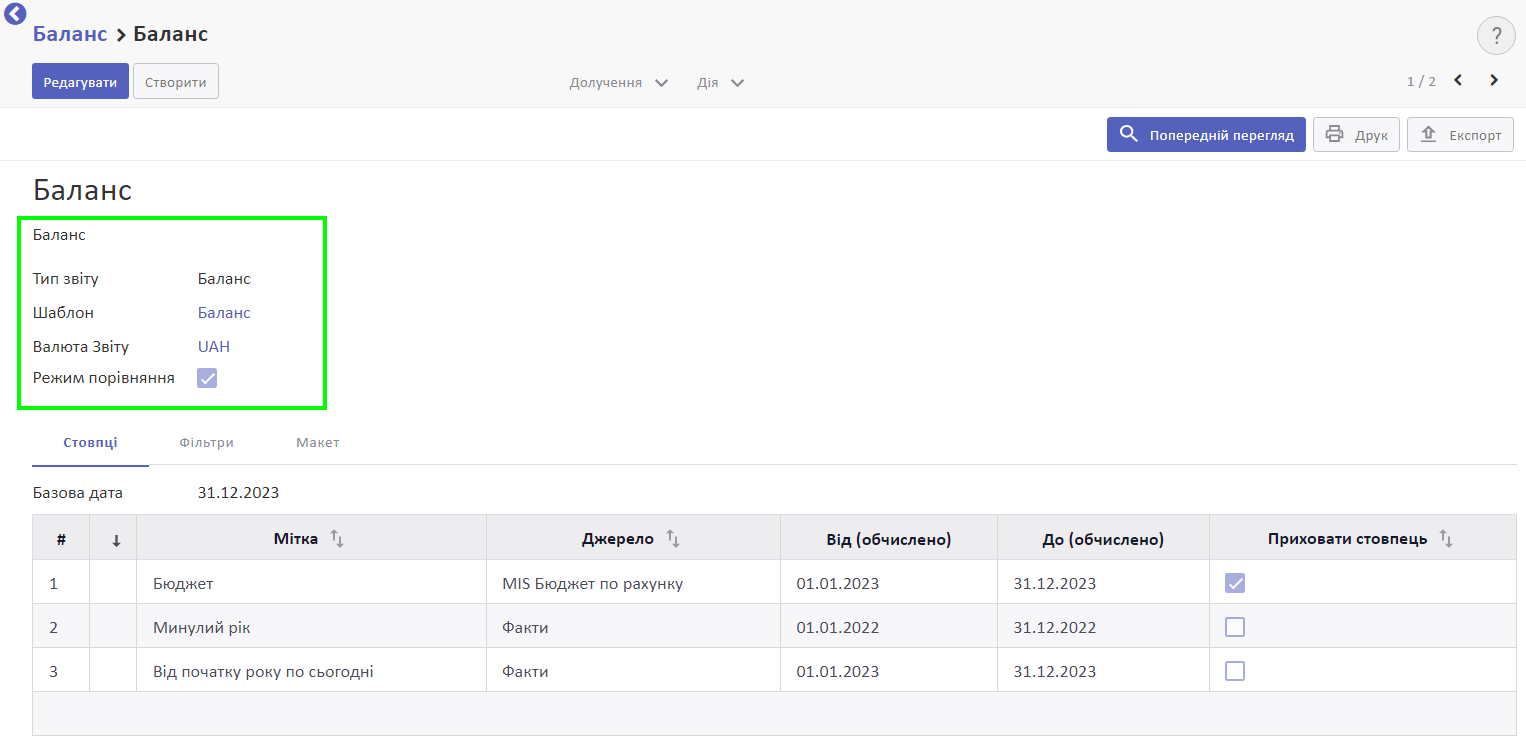Select the Бюджет label cell
The image size is (1526, 748).
(311, 583)
